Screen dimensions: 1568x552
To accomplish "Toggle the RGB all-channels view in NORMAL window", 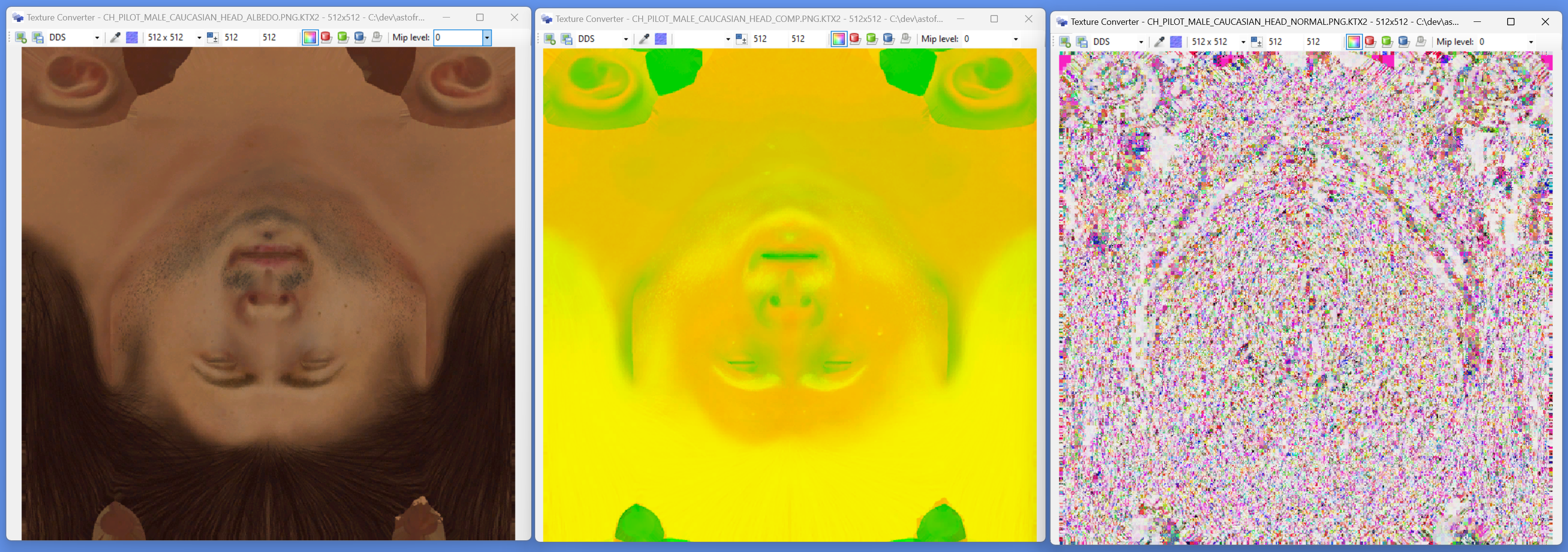I will [1354, 42].
